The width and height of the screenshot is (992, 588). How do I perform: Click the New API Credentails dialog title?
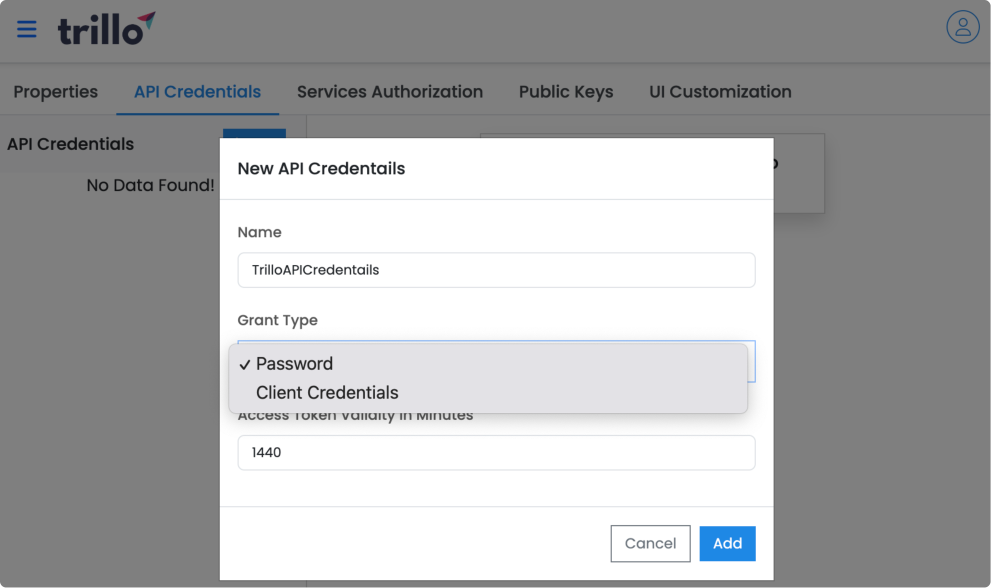pyautogui.click(x=321, y=169)
